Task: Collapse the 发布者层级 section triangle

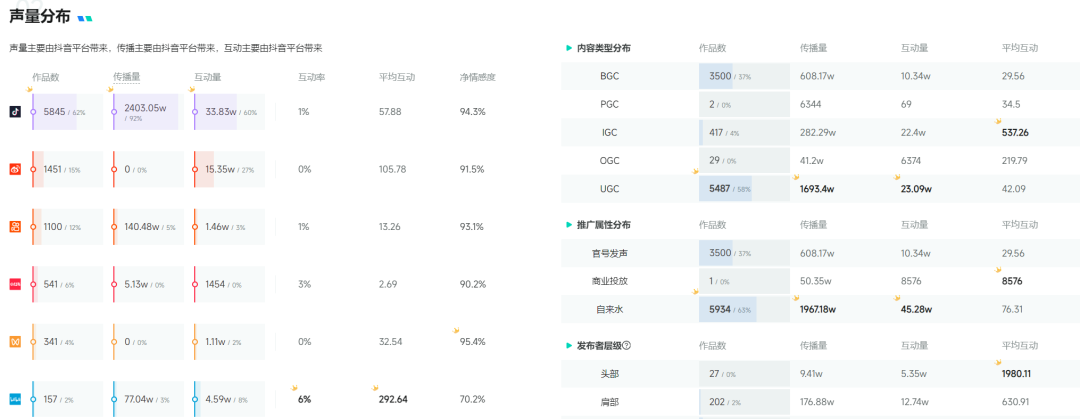Action: coord(569,345)
